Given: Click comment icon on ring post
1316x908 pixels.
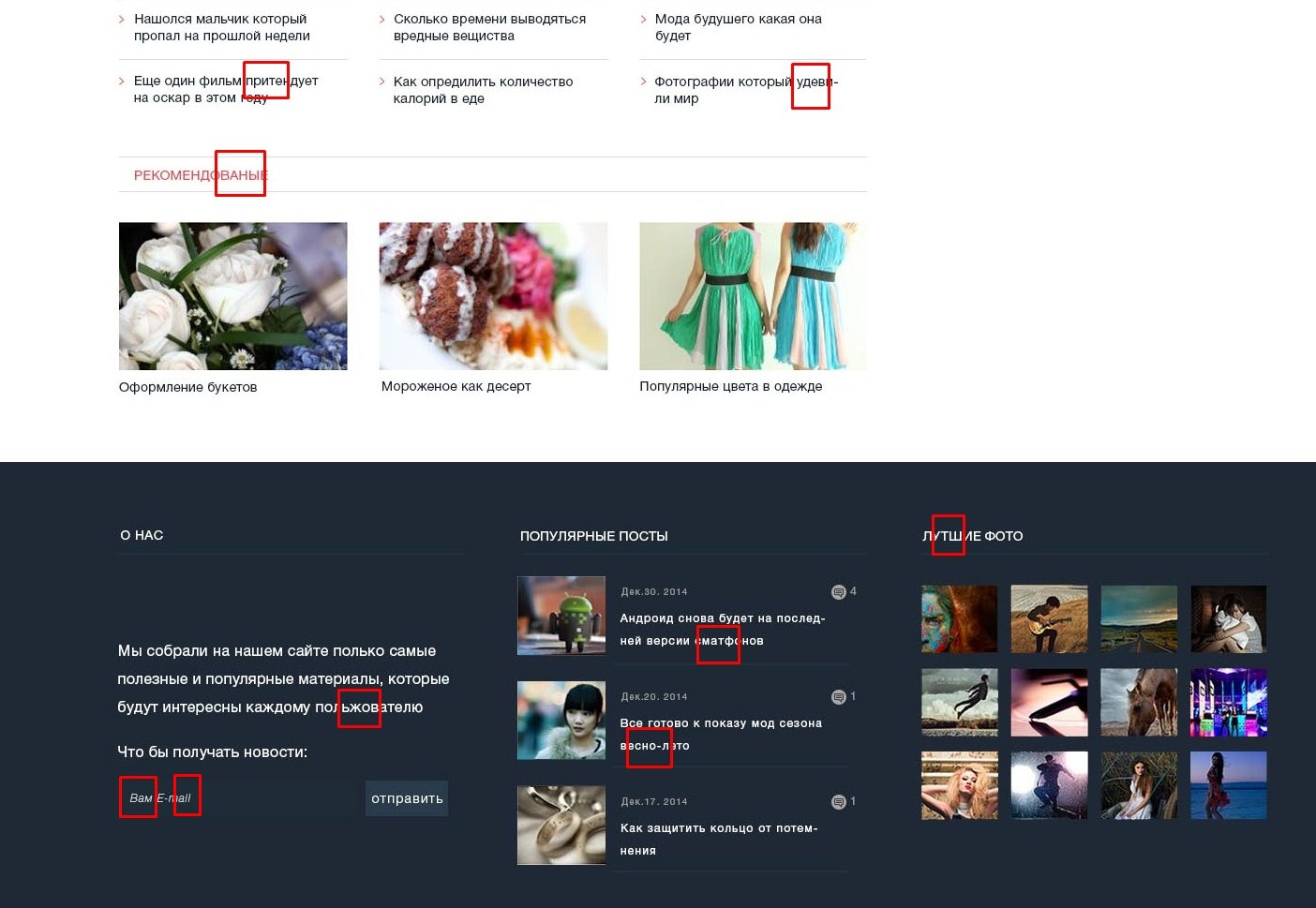Looking at the screenshot, I should point(838,802).
